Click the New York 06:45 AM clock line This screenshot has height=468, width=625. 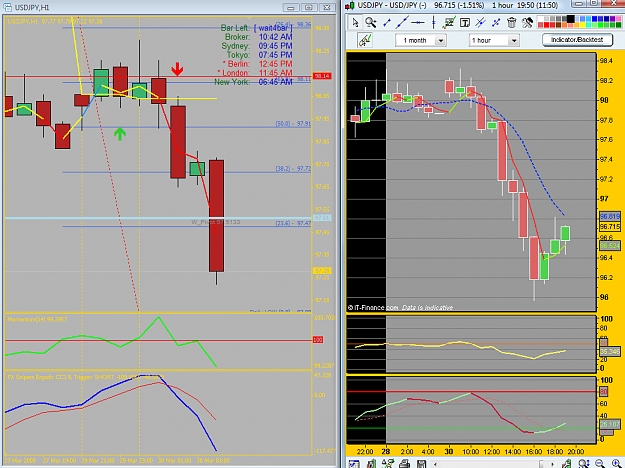(253, 82)
